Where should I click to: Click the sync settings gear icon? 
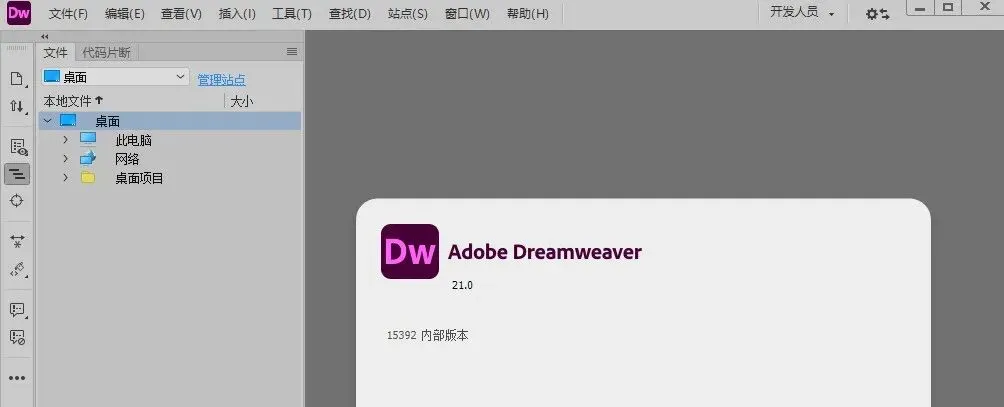[877, 13]
